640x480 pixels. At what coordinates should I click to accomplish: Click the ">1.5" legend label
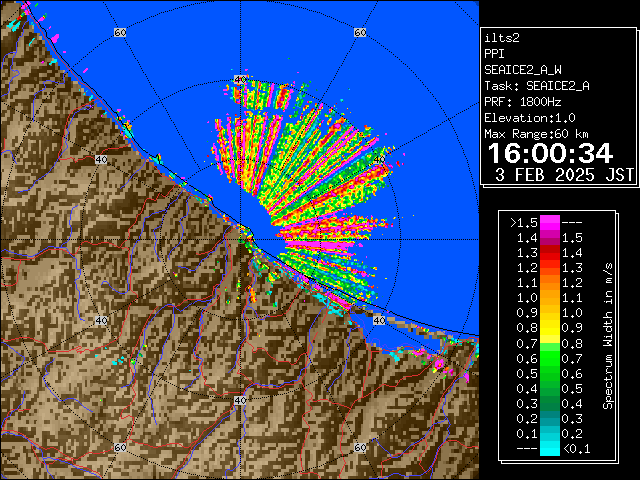tap(524, 223)
